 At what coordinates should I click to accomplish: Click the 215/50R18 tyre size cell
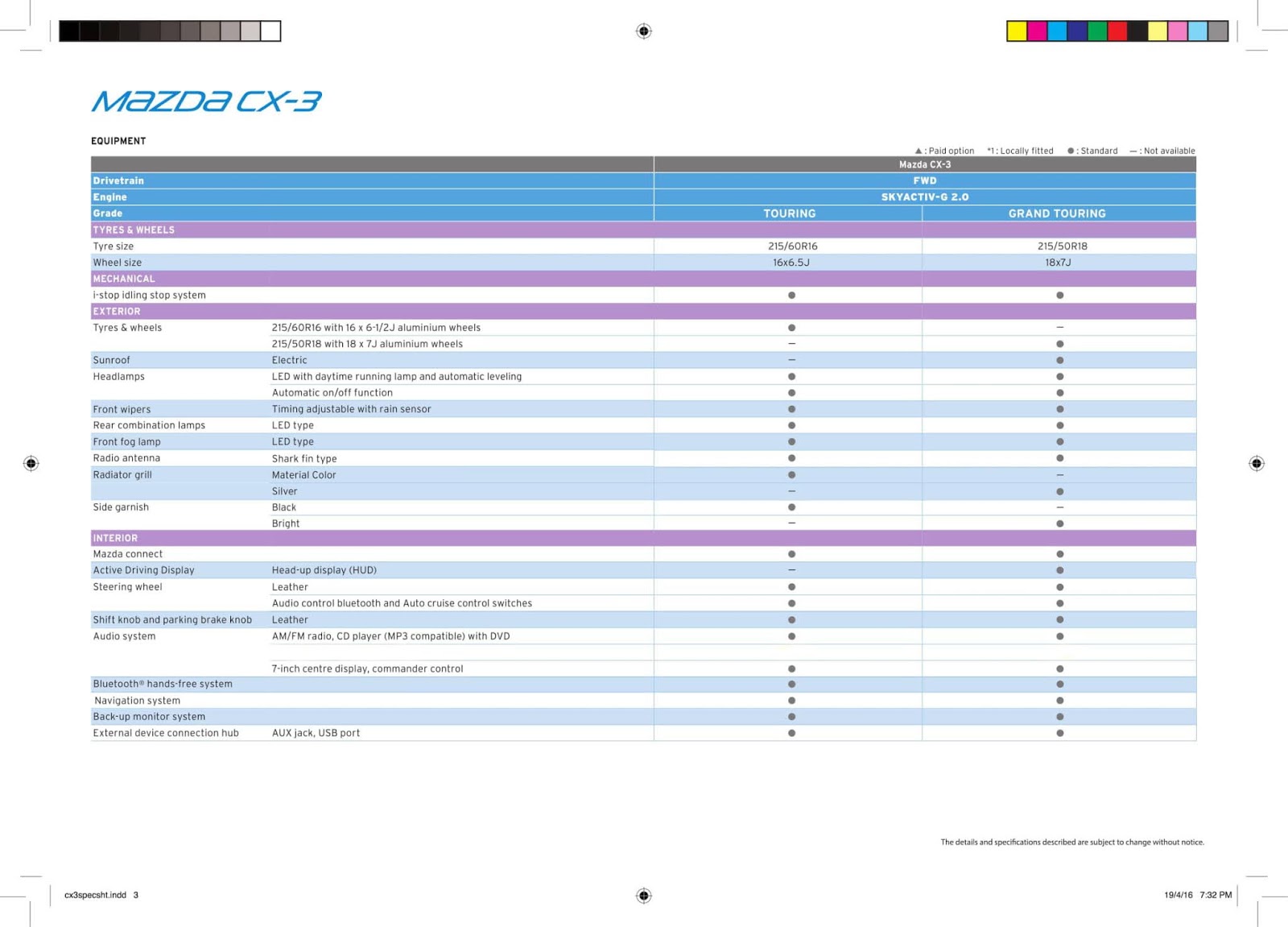click(1062, 246)
